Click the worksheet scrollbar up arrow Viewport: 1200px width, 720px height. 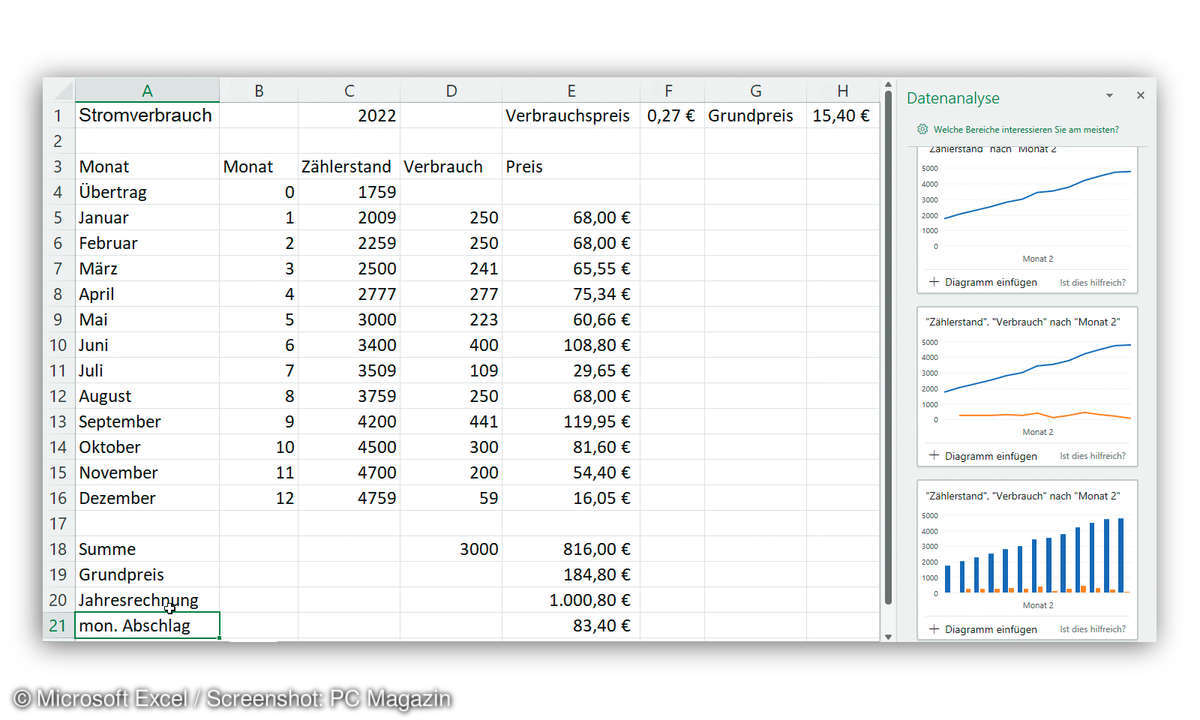point(887,85)
